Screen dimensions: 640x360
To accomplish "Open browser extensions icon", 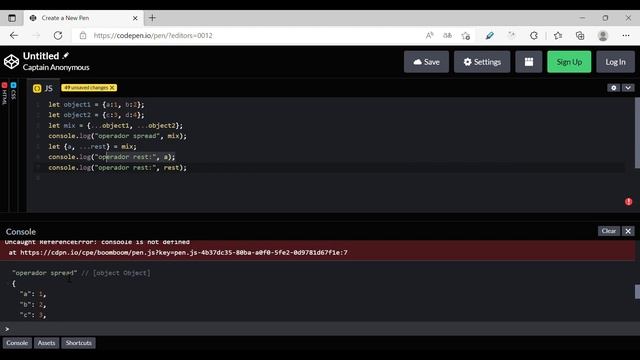I will (x=534, y=36).
